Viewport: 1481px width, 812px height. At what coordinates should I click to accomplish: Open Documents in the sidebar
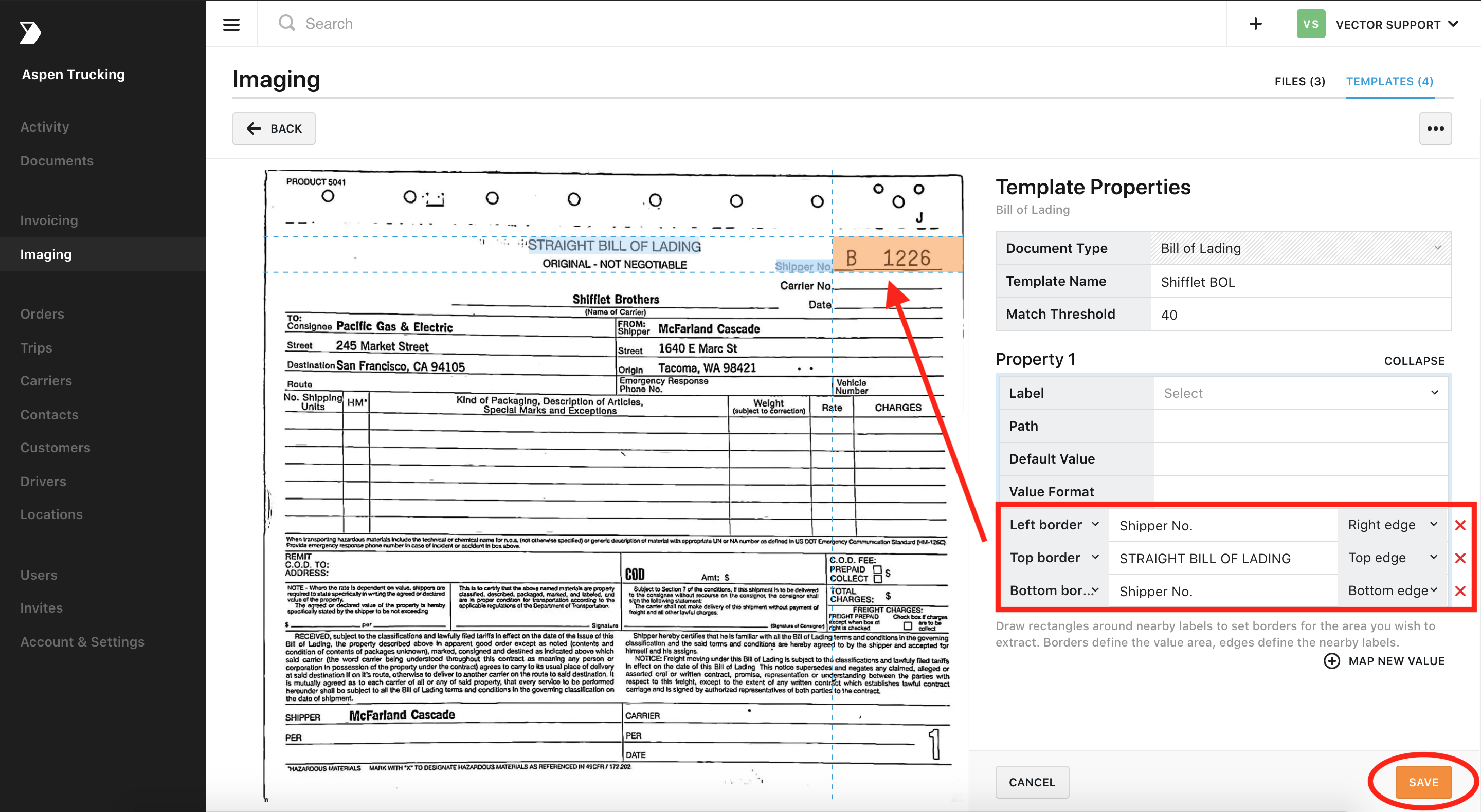57,161
